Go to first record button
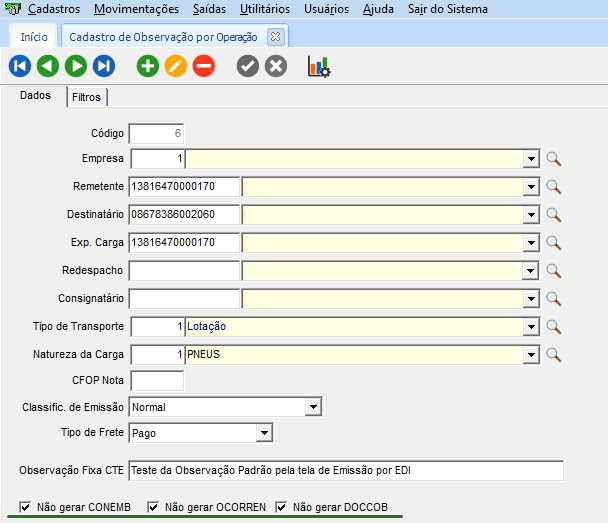 click(x=20, y=66)
